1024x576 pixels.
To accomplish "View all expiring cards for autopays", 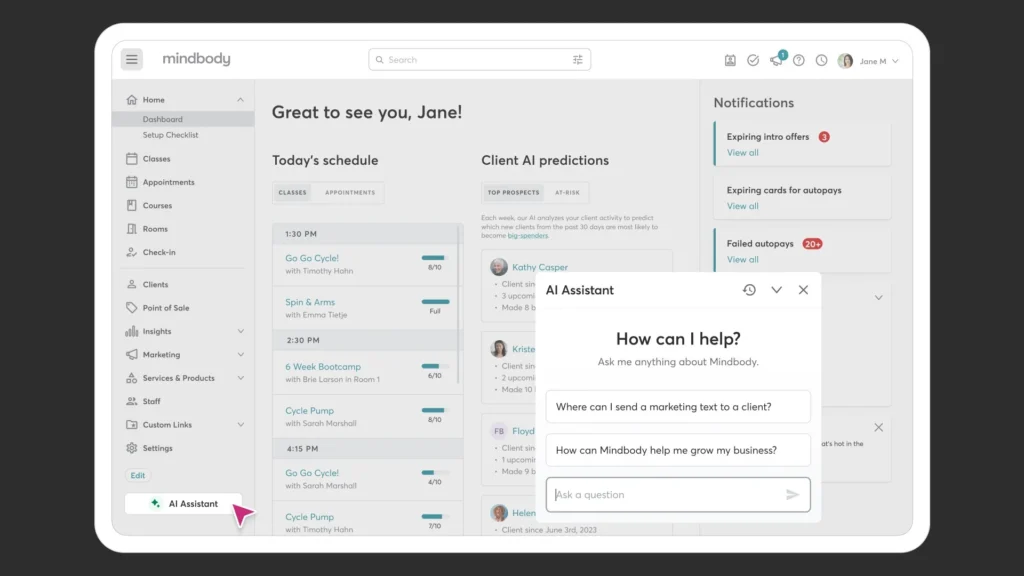I will pyautogui.click(x=743, y=206).
